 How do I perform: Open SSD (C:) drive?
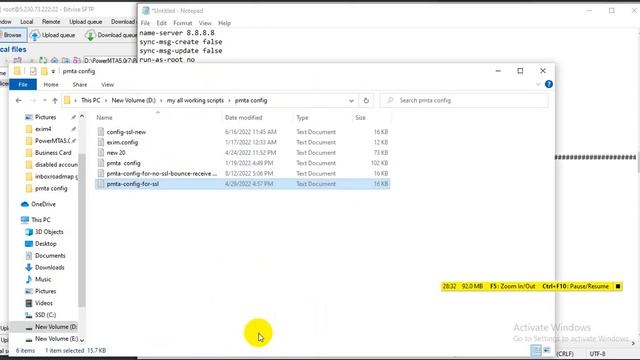[45, 315]
